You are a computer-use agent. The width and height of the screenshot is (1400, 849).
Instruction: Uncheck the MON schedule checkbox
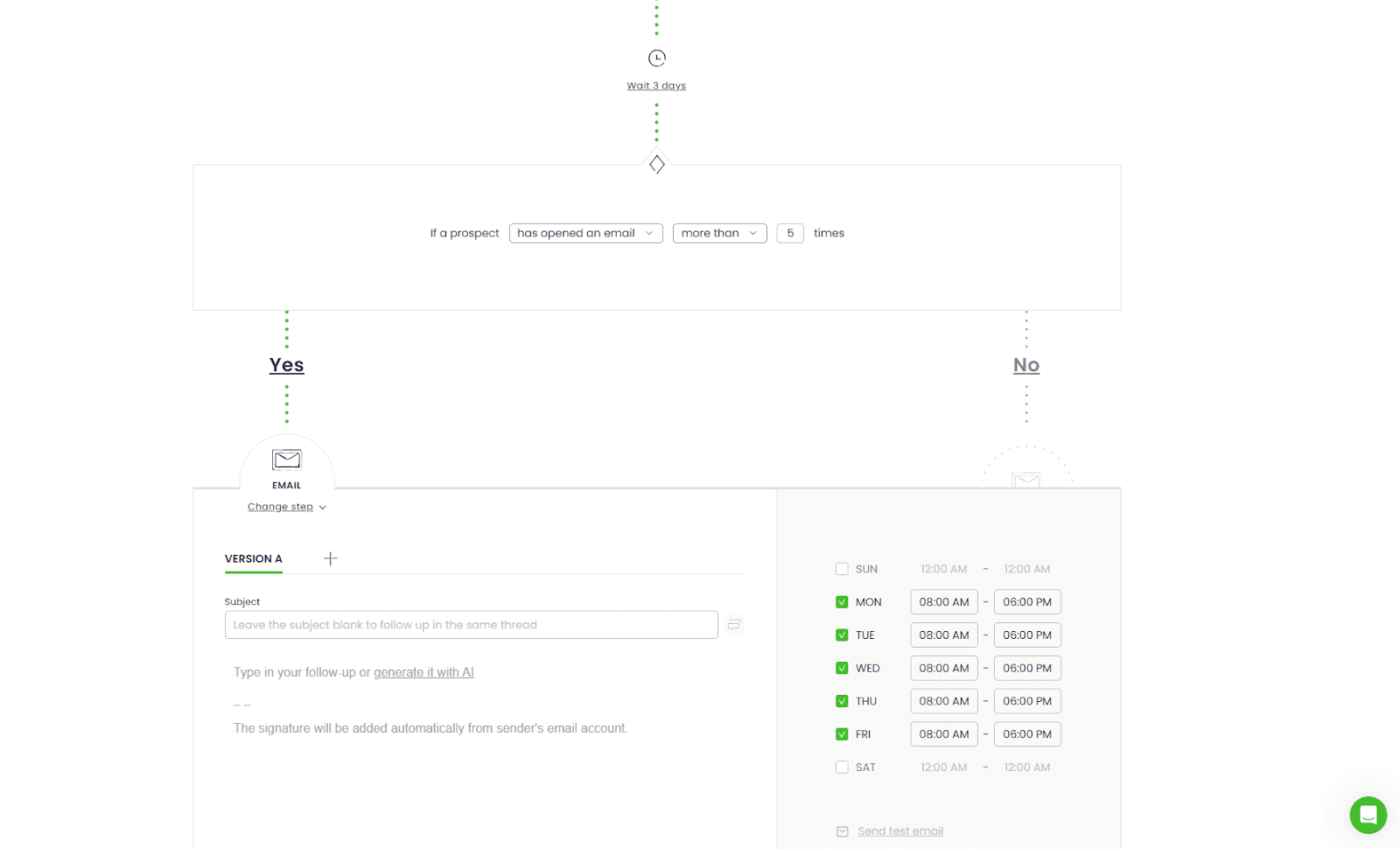coord(842,602)
